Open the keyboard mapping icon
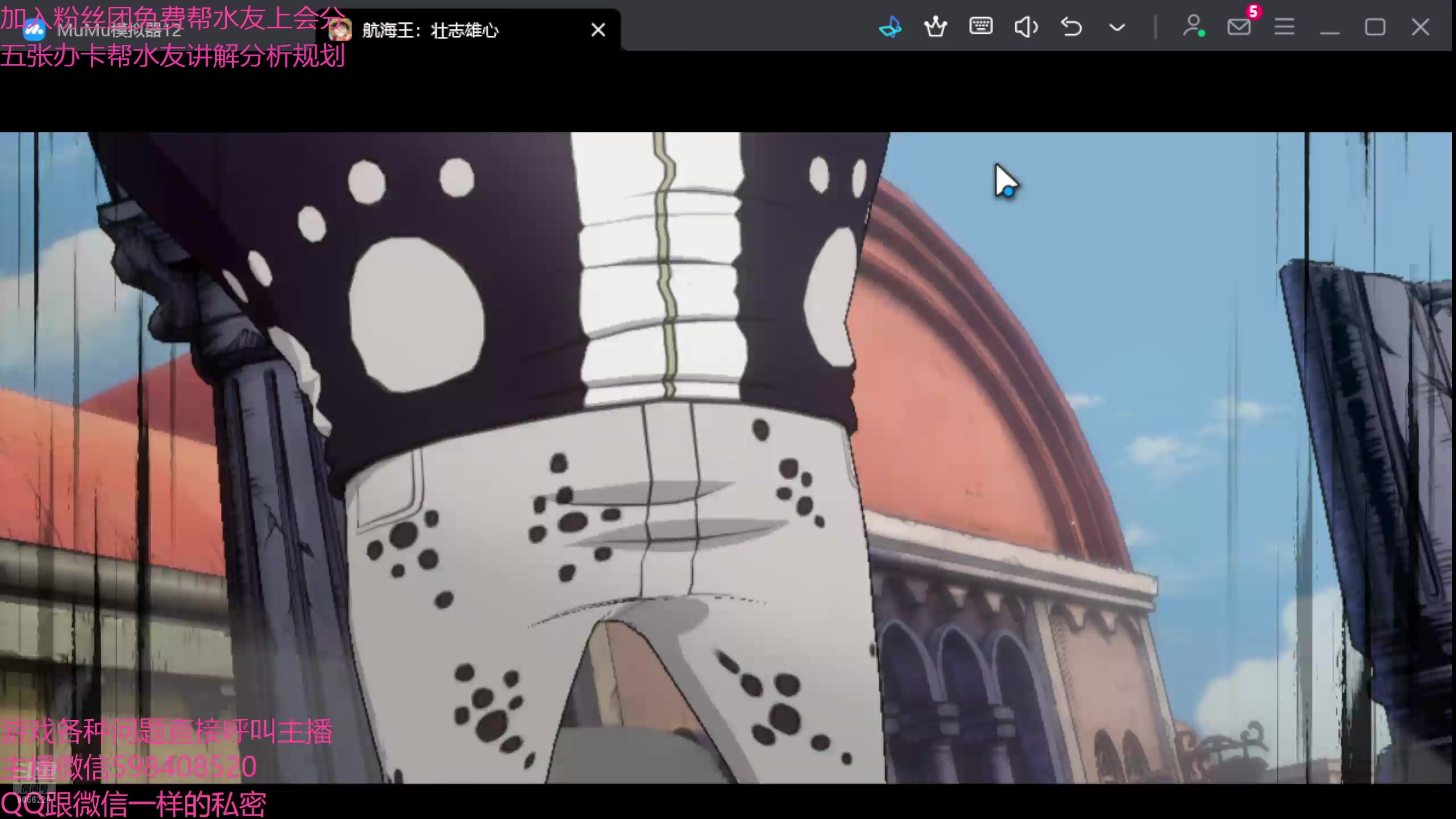This screenshot has height=819, width=1456. click(x=981, y=26)
